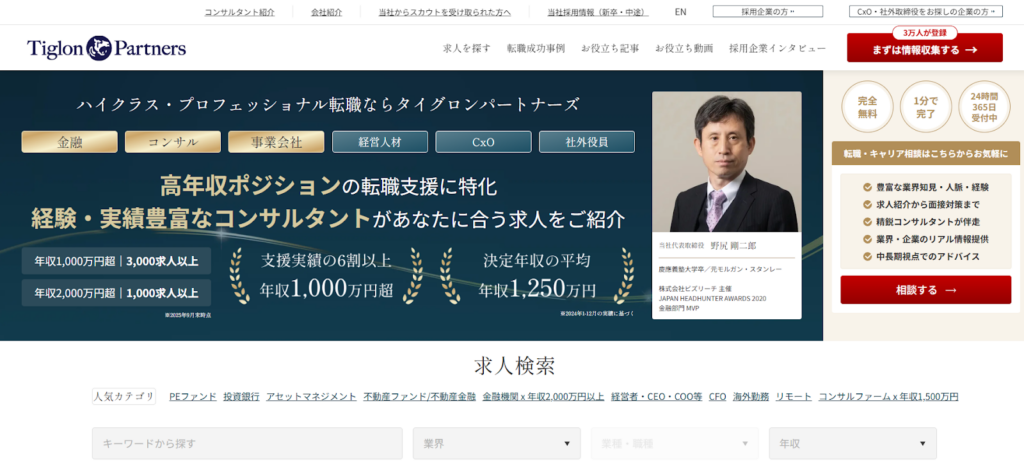Click checkmark icon beside 業界・企業のリアル情報提供

(867, 240)
